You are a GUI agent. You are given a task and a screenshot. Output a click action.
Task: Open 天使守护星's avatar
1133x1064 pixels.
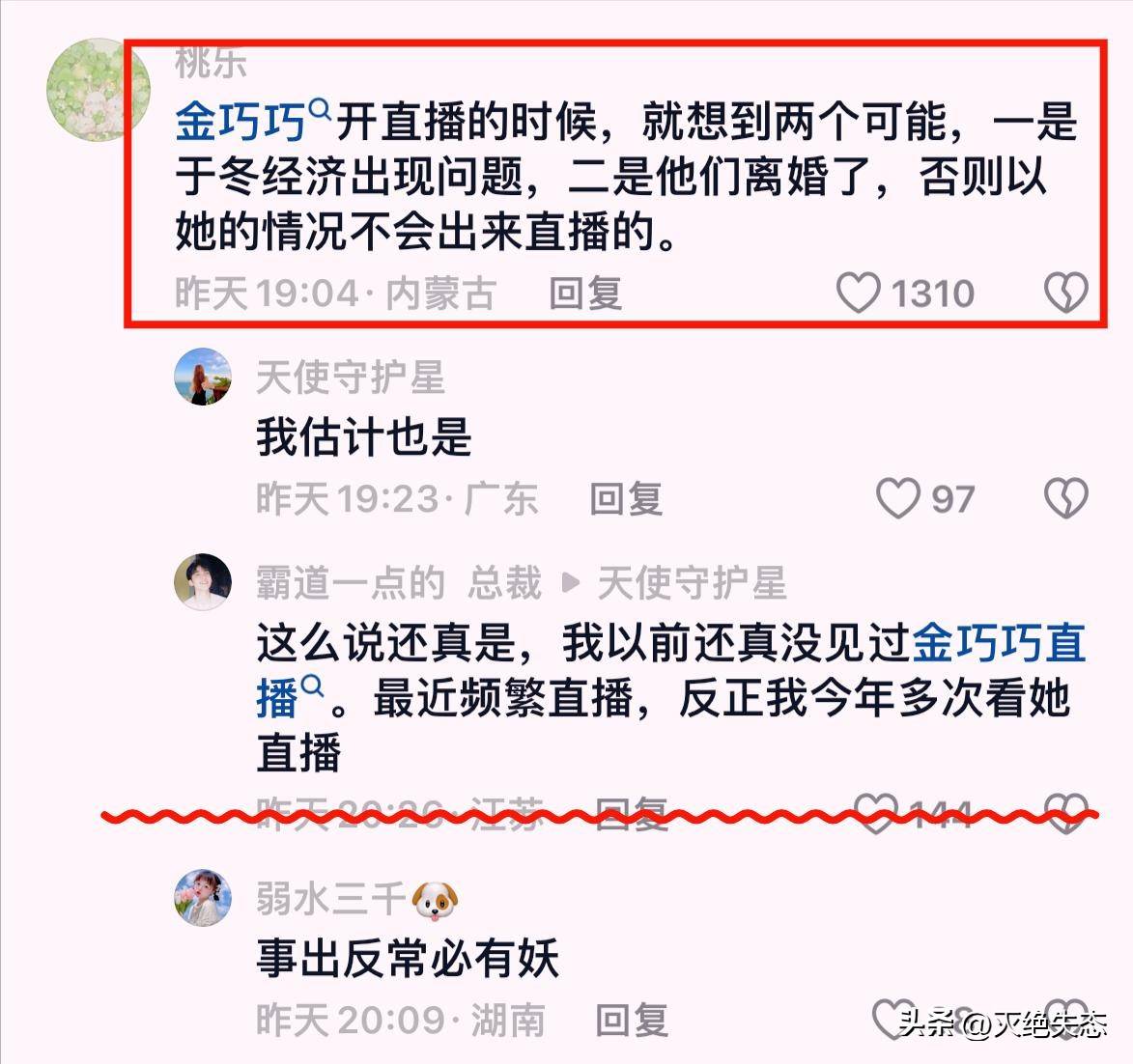[x=203, y=377]
